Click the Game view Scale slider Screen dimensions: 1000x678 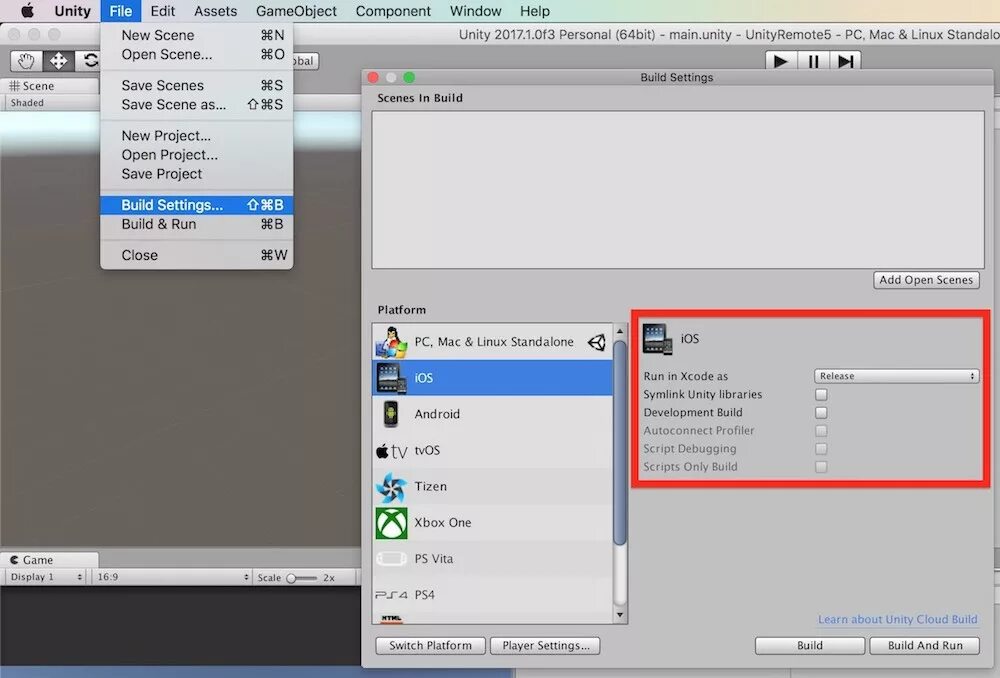point(302,579)
